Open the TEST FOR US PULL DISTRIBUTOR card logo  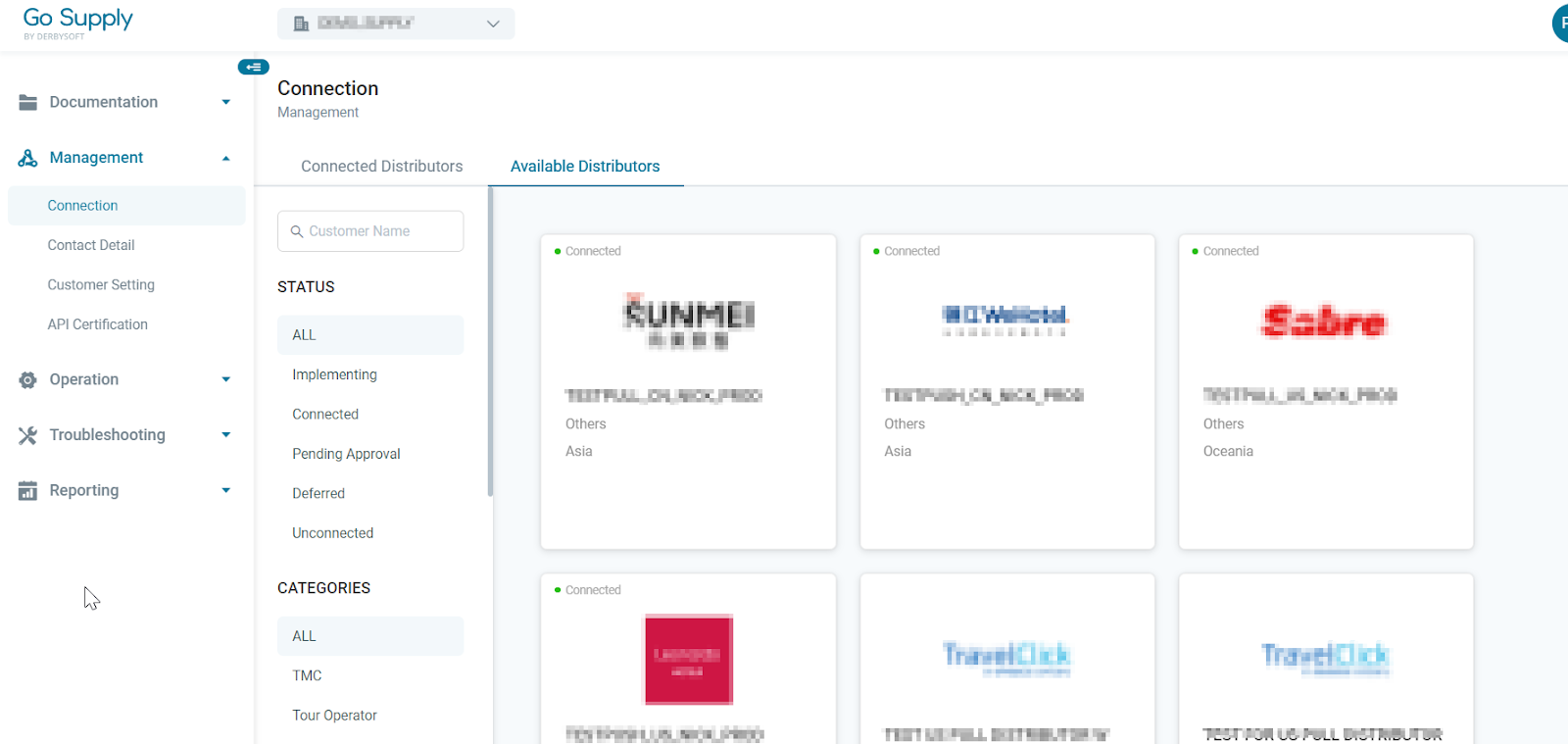coord(1325,658)
